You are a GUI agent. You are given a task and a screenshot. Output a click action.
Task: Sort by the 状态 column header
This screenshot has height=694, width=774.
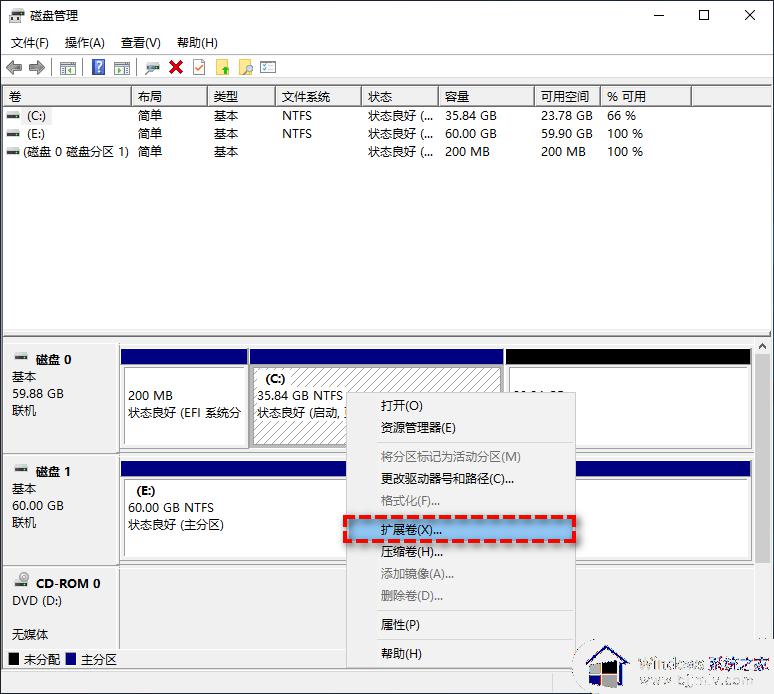pos(400,96)
